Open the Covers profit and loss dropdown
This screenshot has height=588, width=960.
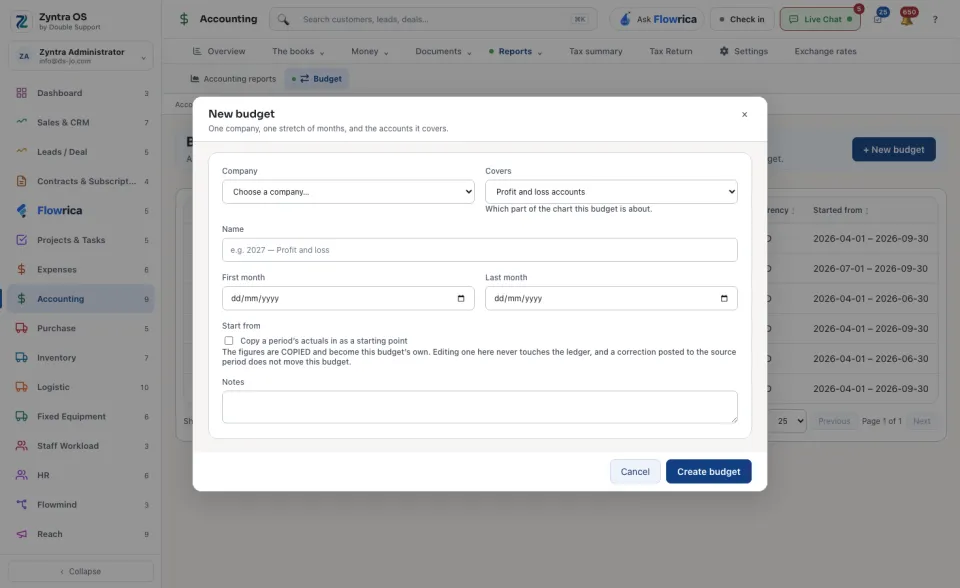click(611, 192)
